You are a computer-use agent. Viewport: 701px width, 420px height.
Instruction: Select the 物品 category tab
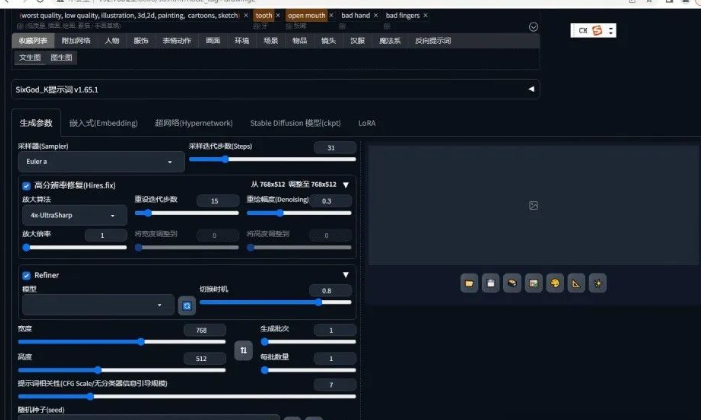300,41
